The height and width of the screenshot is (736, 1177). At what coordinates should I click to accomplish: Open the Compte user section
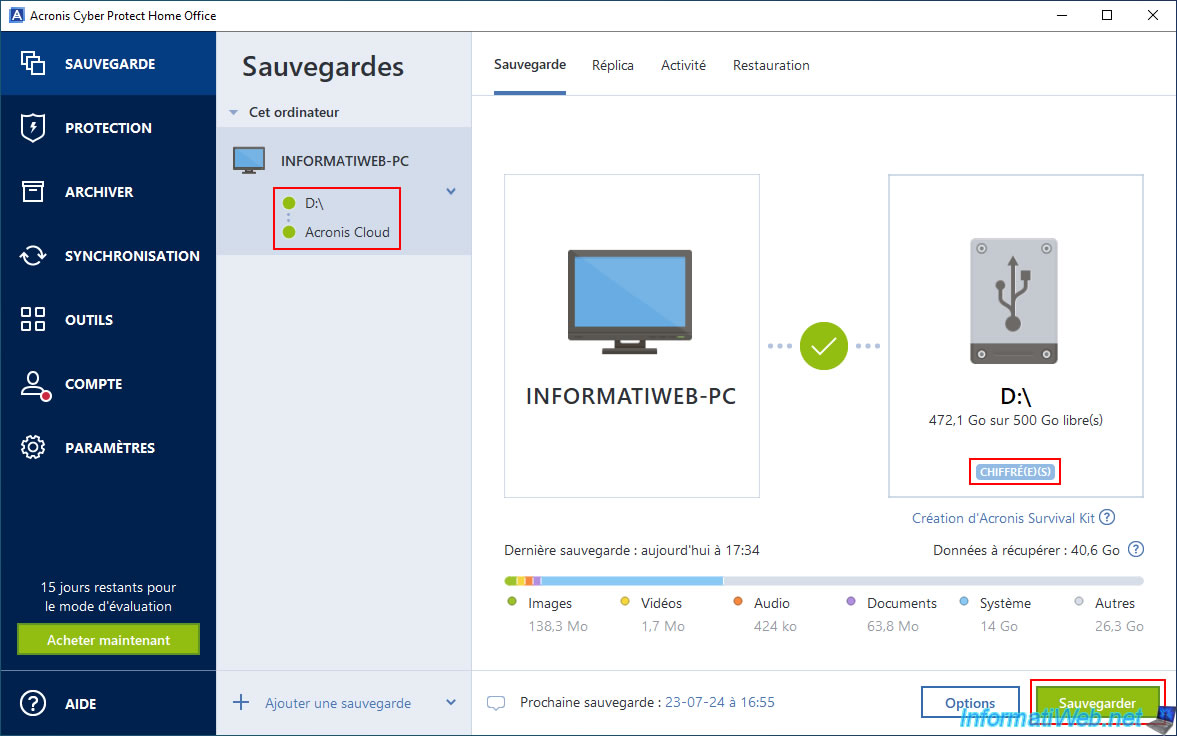click(108, 384)
